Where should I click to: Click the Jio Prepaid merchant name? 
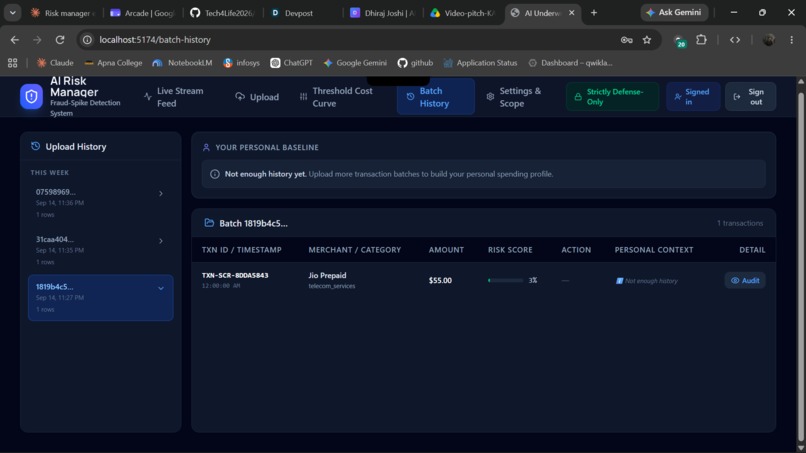coord(327,275)
